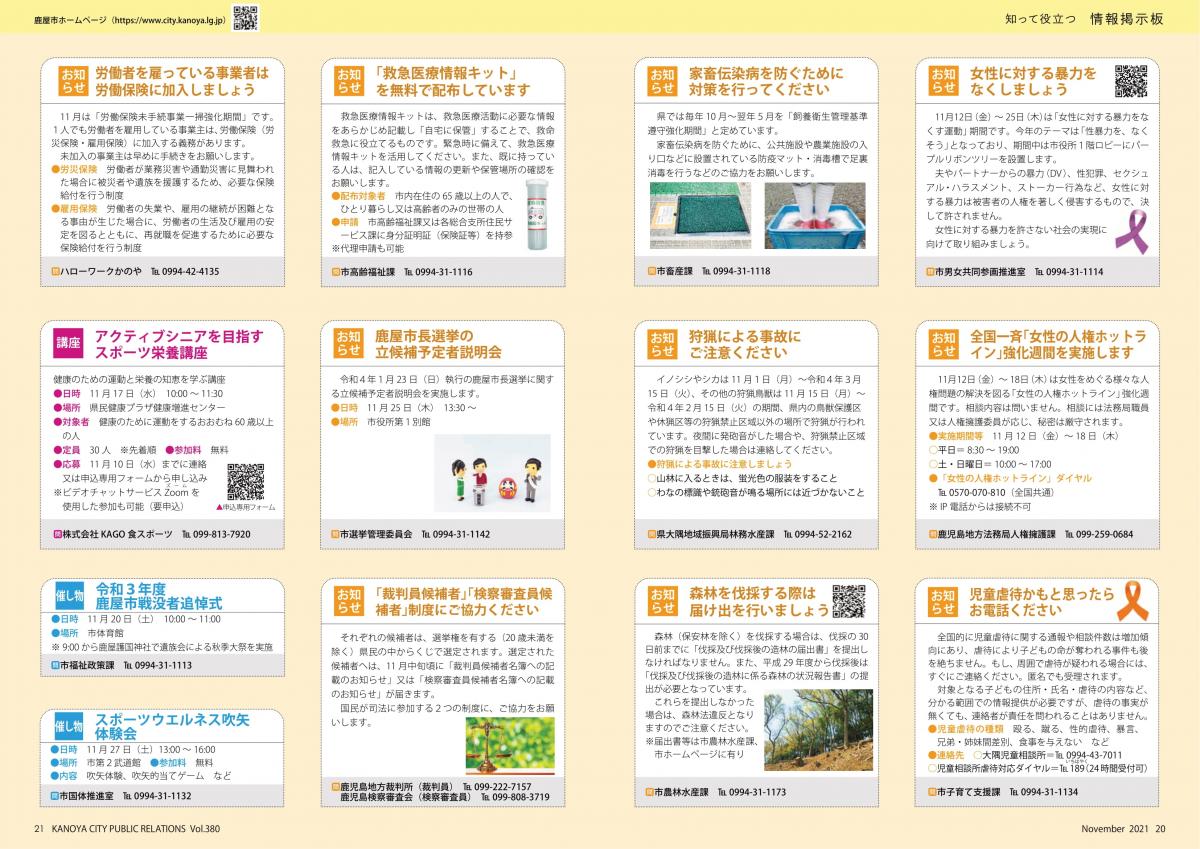The image size is (1200, 849).
Task: Open the city homepage URL in the header
Action: (126, 18)
